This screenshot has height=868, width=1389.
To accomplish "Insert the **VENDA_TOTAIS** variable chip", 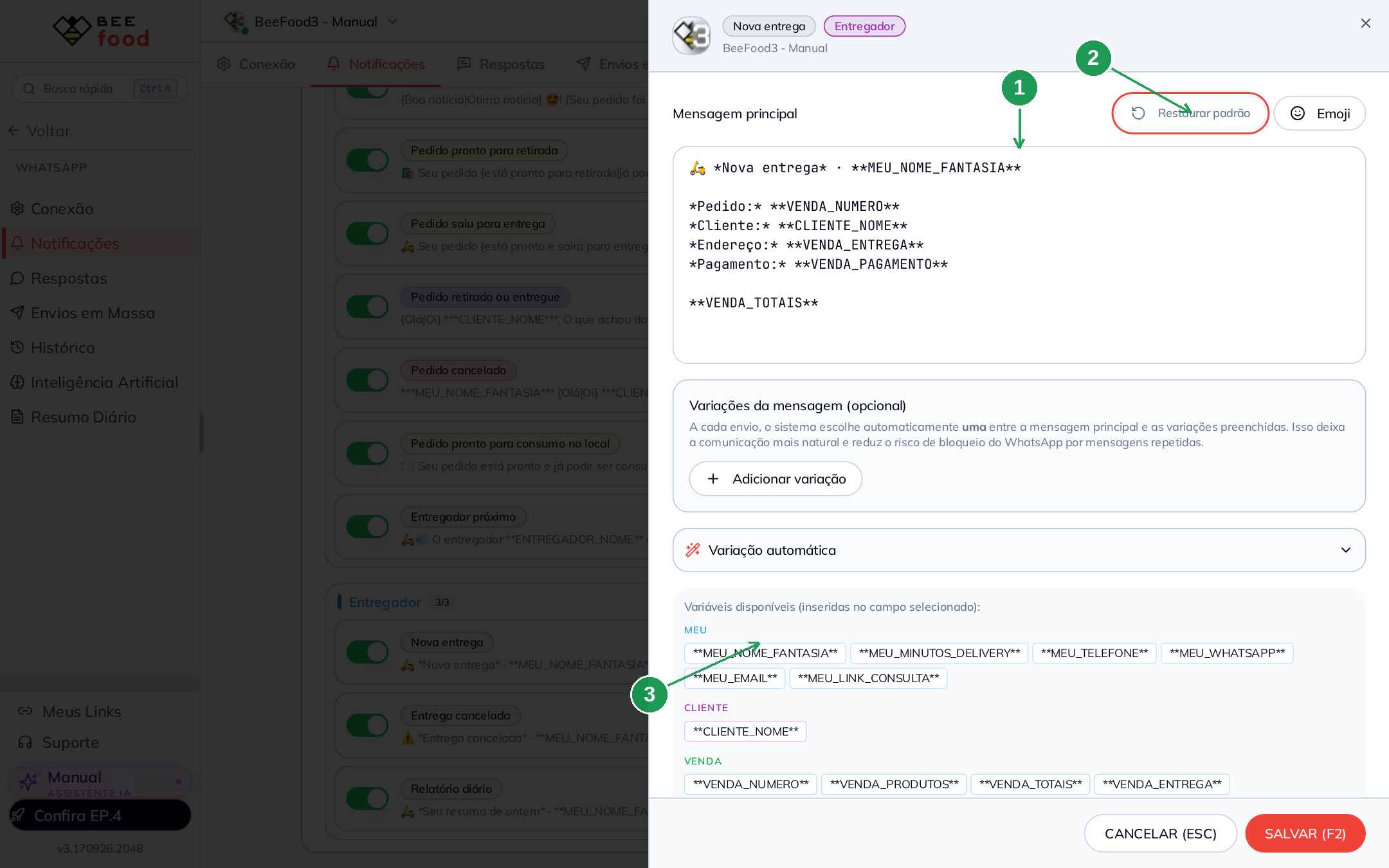I will pos(1030,784).
